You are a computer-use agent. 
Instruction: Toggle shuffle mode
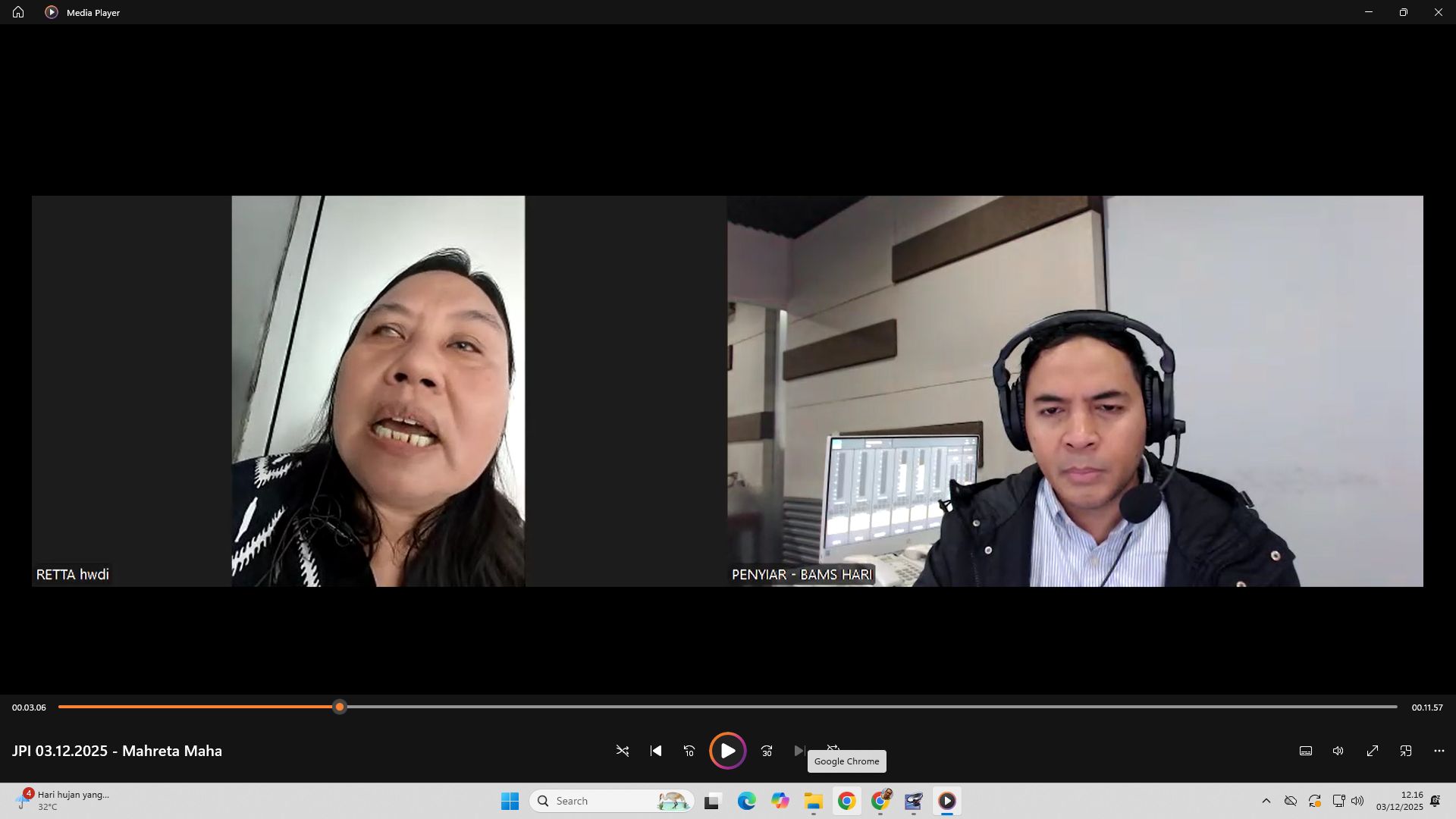(622, 751)
